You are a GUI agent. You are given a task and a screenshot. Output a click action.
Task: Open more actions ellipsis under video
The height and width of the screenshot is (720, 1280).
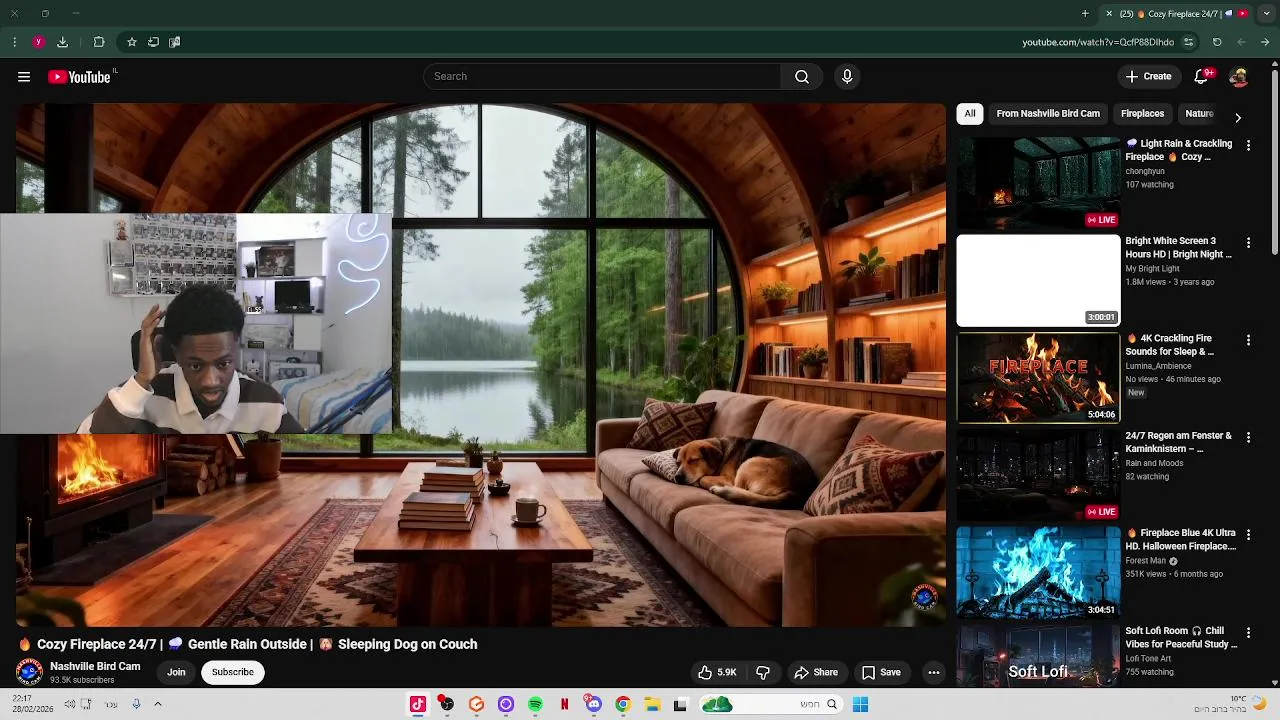(x=933, y=673)
